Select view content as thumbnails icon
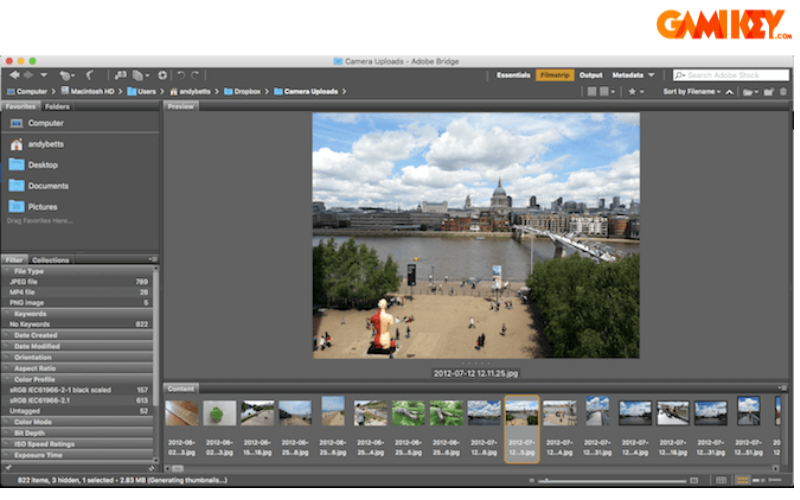This screenshot has height=500, width=800. coord(742,480)
